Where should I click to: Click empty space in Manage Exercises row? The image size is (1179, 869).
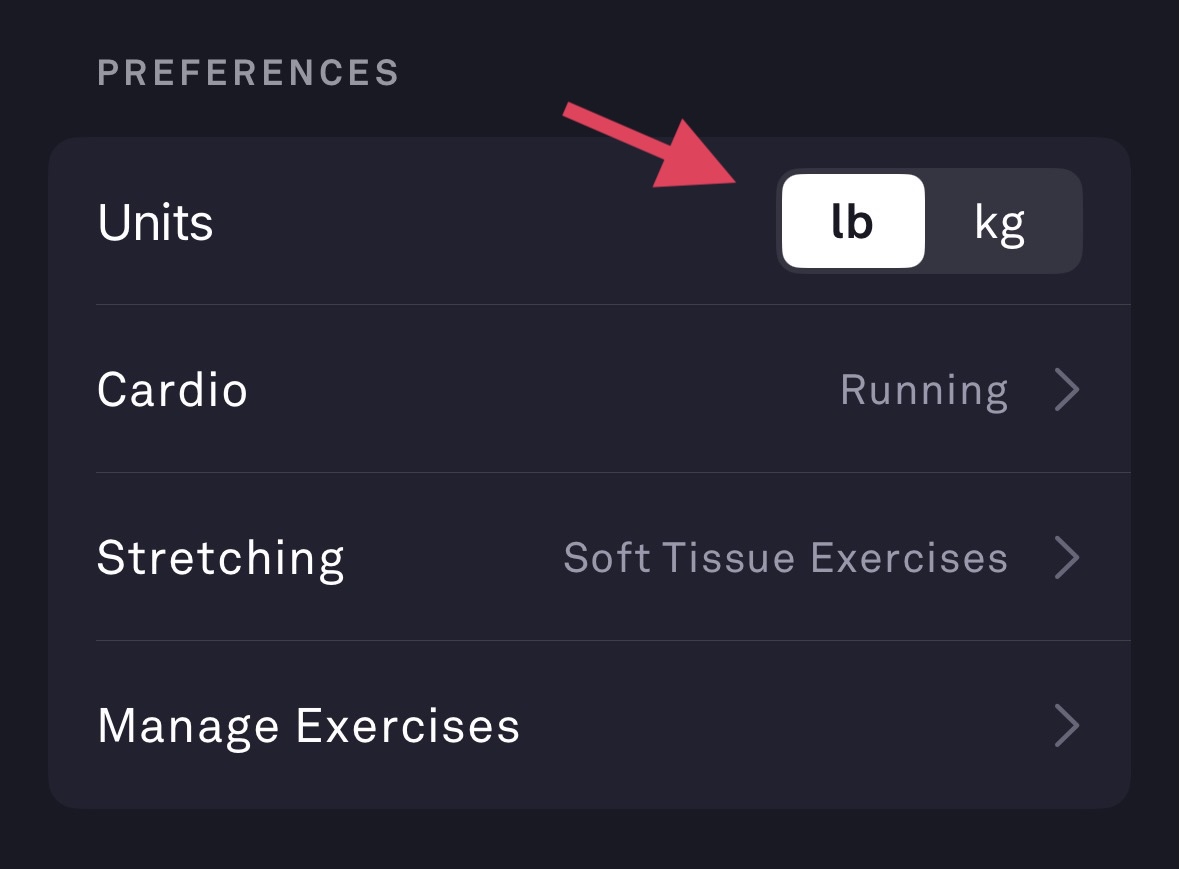coord(780,725)
